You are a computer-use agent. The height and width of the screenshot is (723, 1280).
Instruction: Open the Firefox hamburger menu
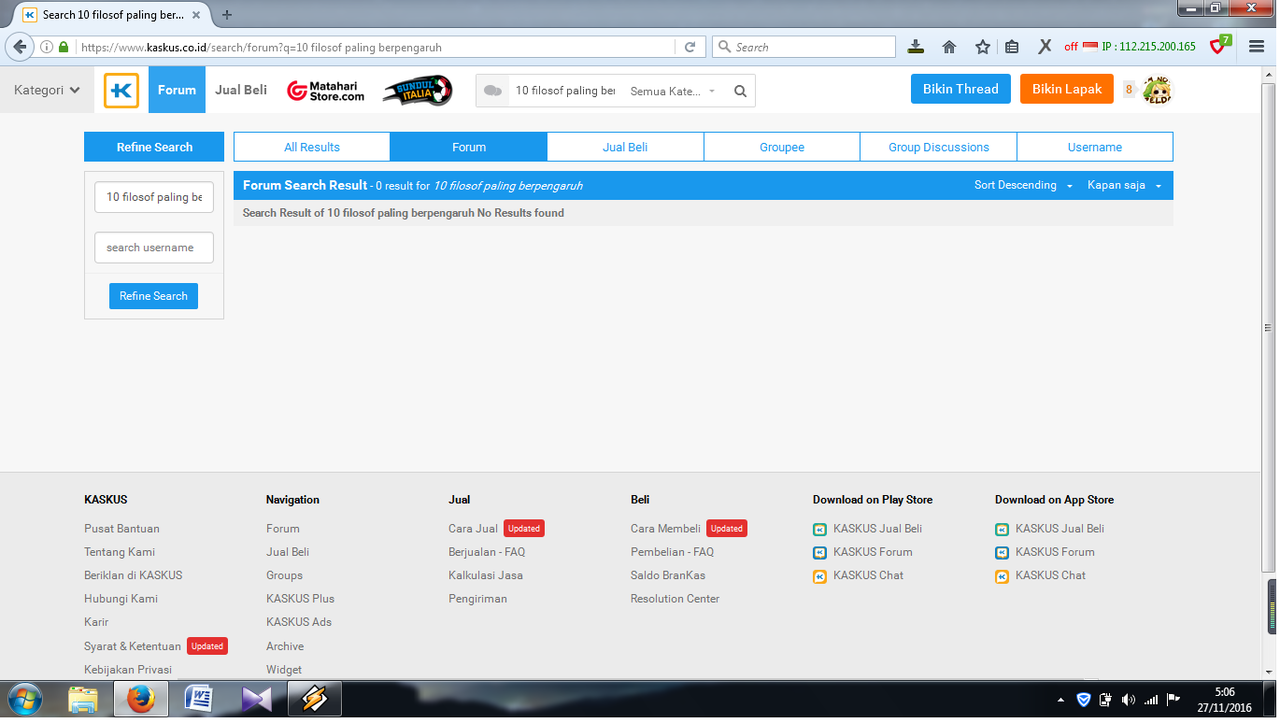point(1257,47)
